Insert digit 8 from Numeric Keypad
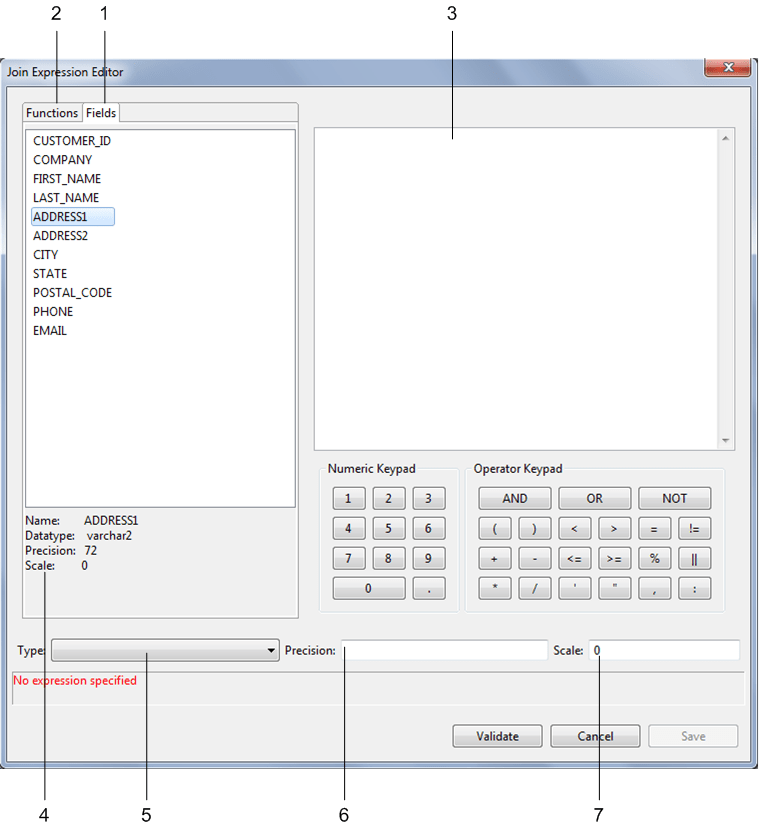Screen dimensions: 759x828 pos(389,559)
